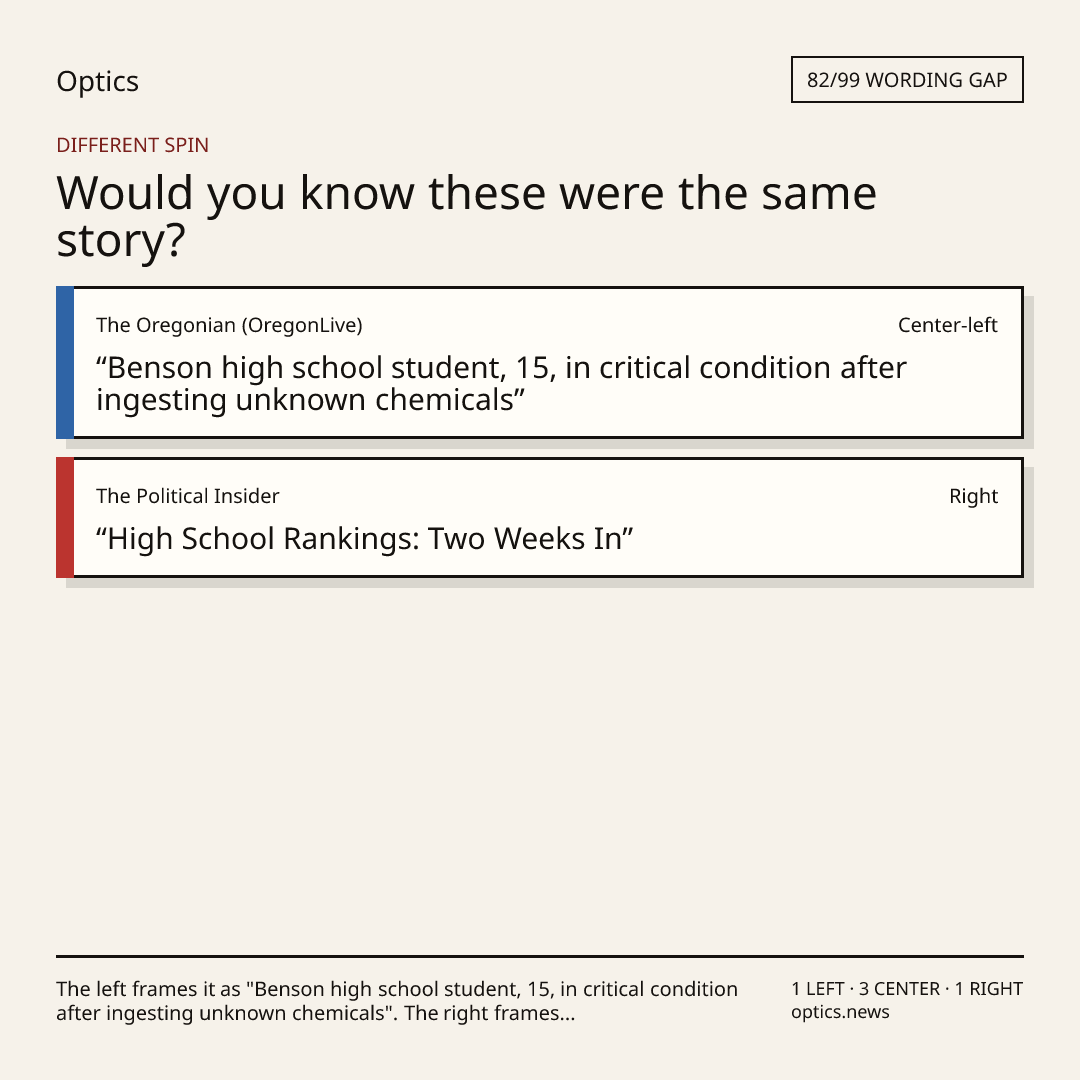The width and height of the screenshot is (1080, 1080).
Task: Click the black divider line above the footer
Action: tap(540, 956)
